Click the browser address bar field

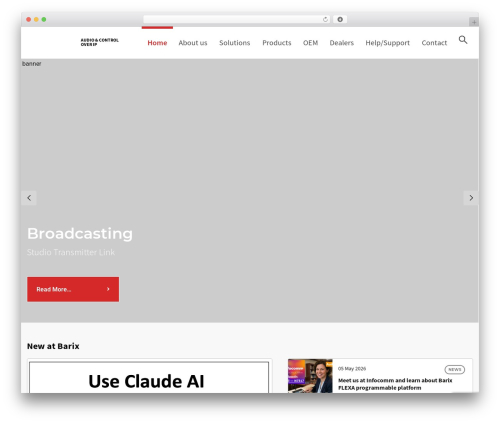[236, 20]
